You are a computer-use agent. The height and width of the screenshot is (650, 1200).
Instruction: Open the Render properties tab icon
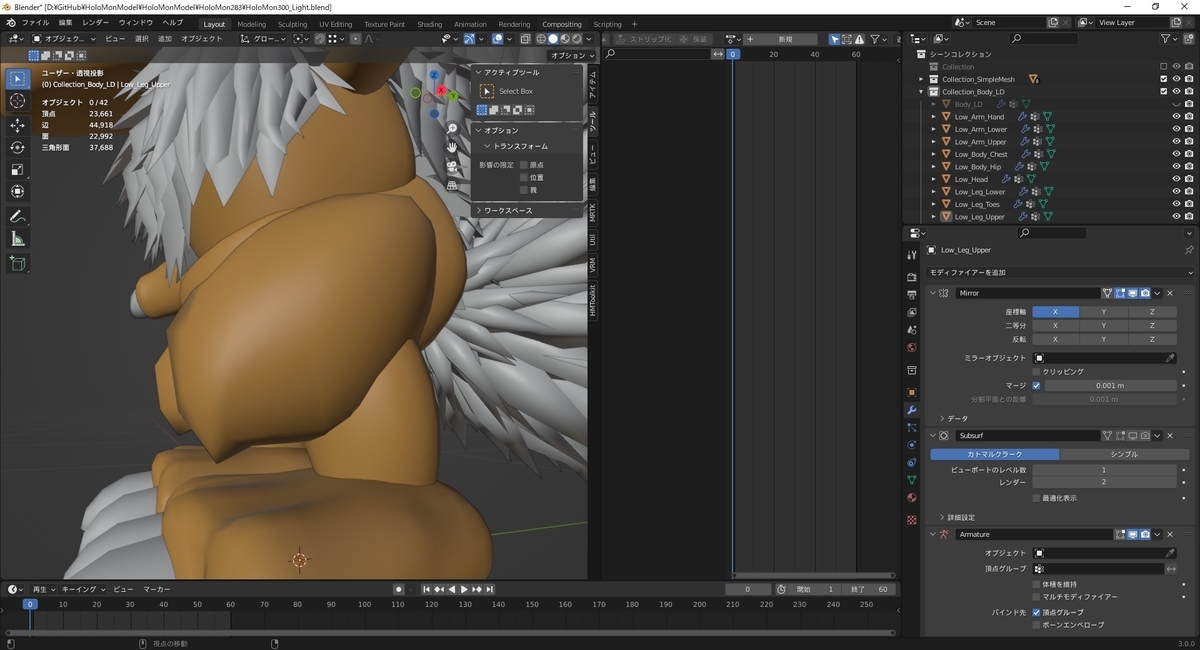911,276
